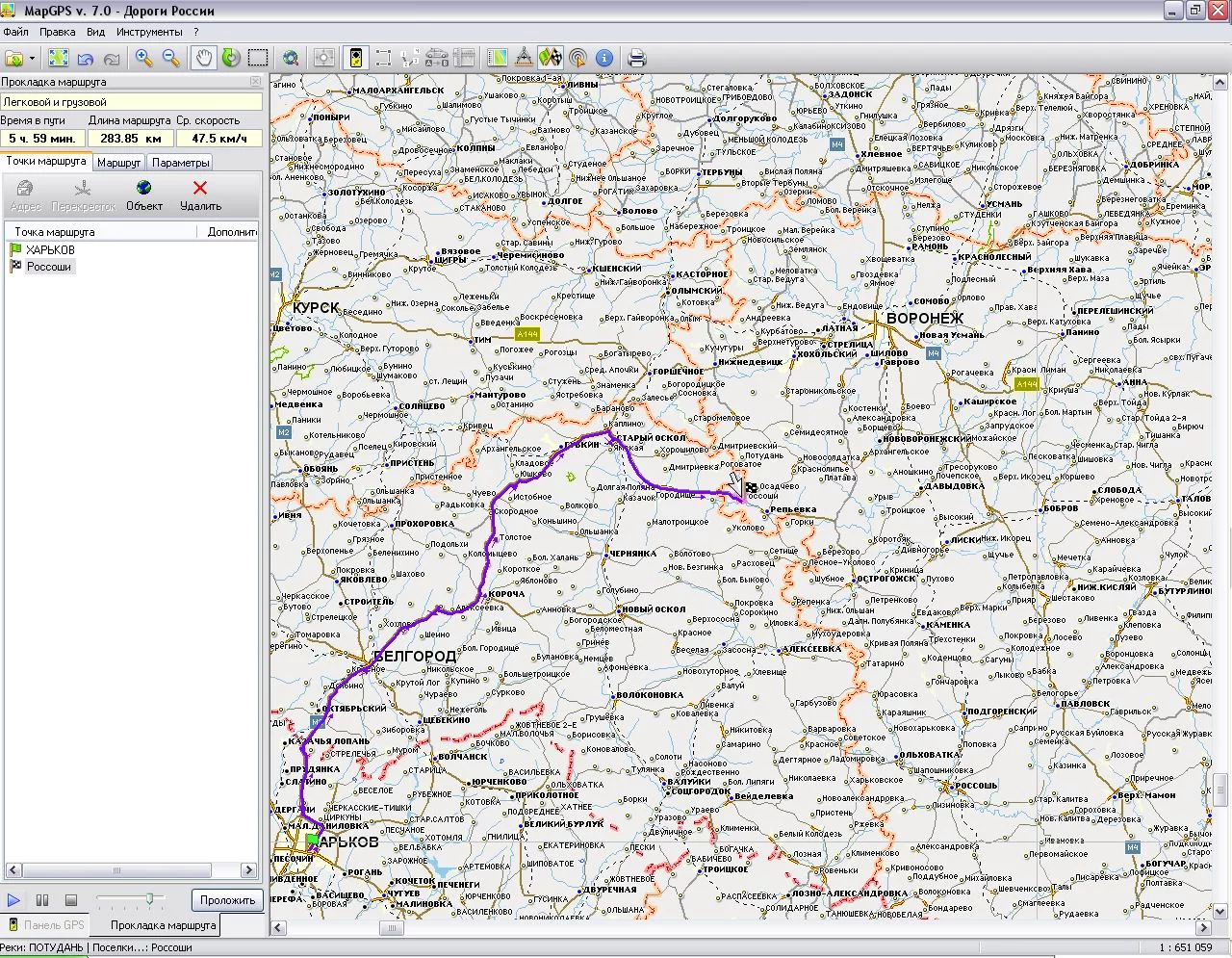
Task: Select the compass measuring tool
Action: coord(524,58)
